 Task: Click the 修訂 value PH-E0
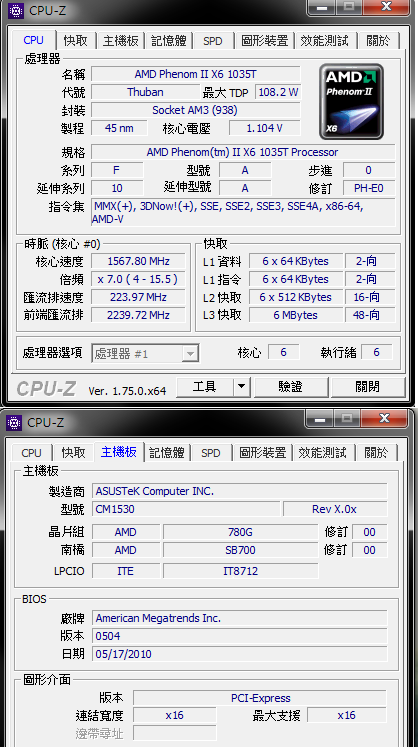click(369, 188)
